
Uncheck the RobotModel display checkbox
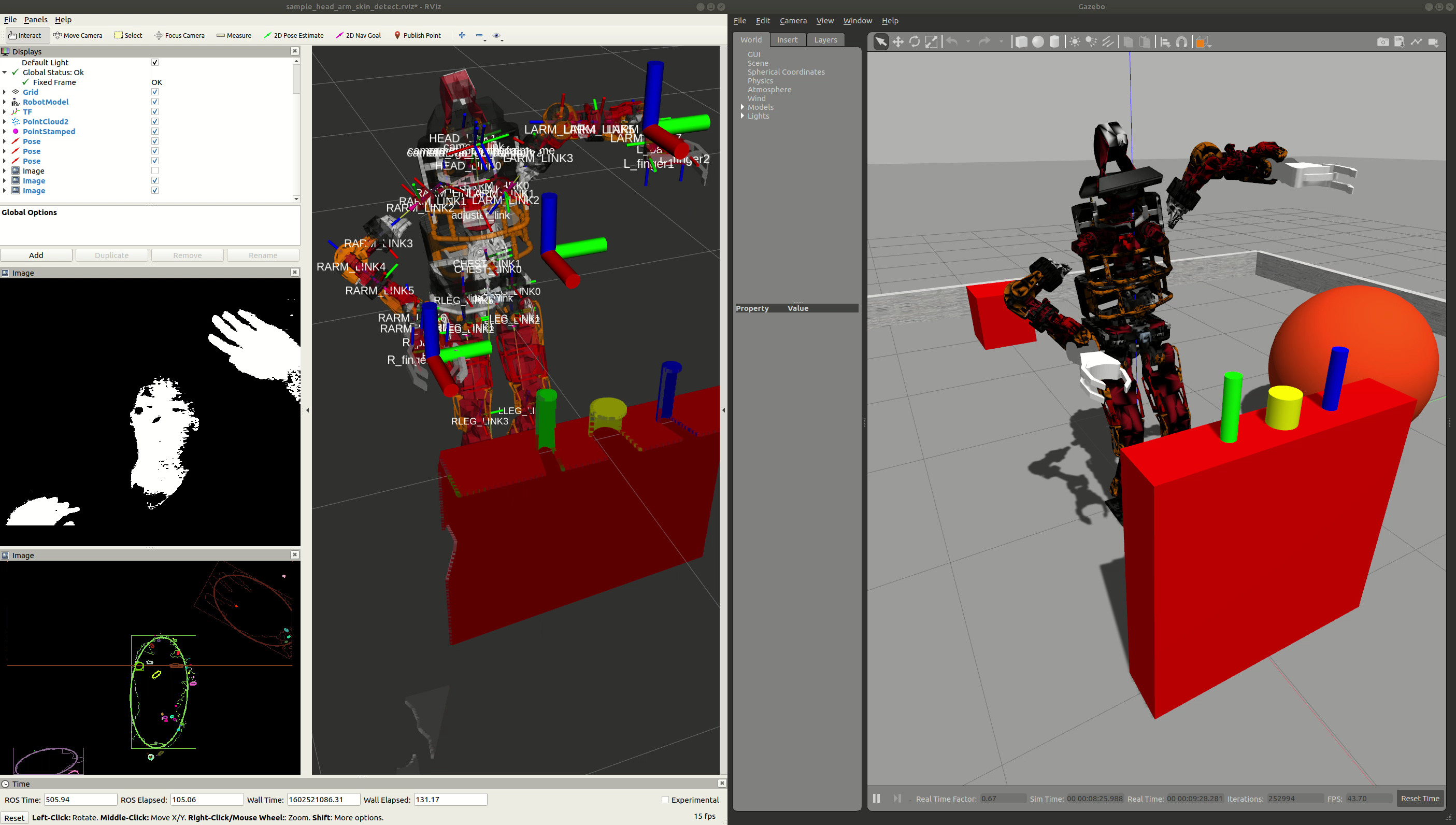(154, 102)
